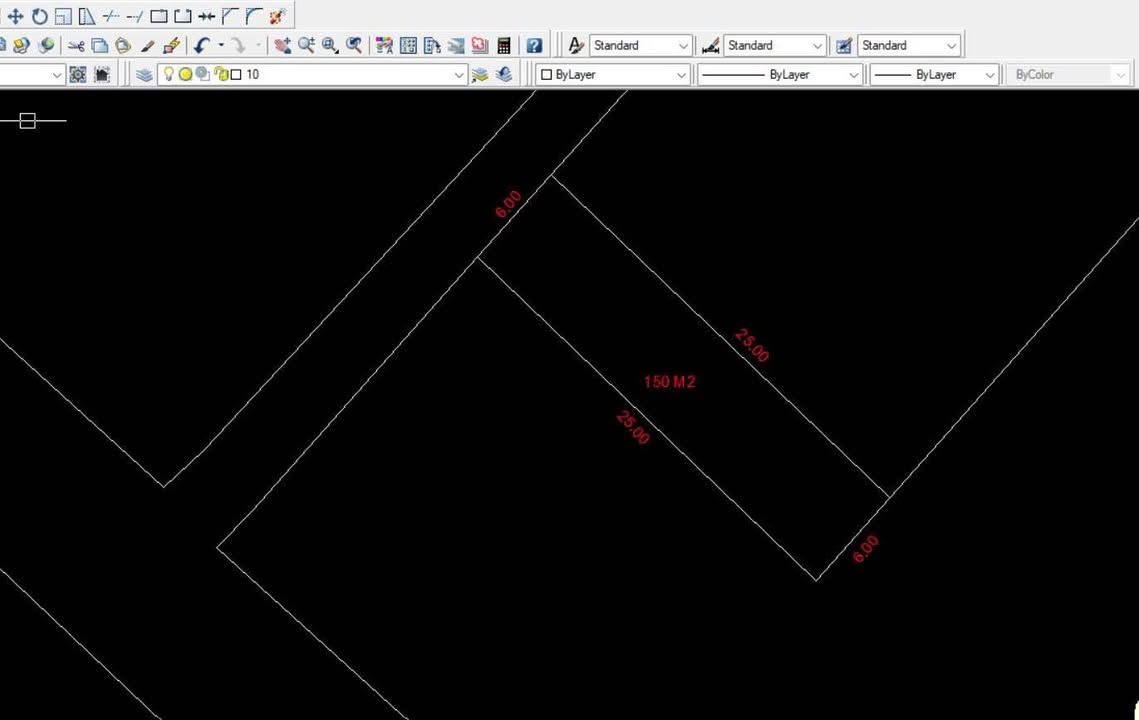
Task: Open the Layer Properties Manager
Action: 144,74
